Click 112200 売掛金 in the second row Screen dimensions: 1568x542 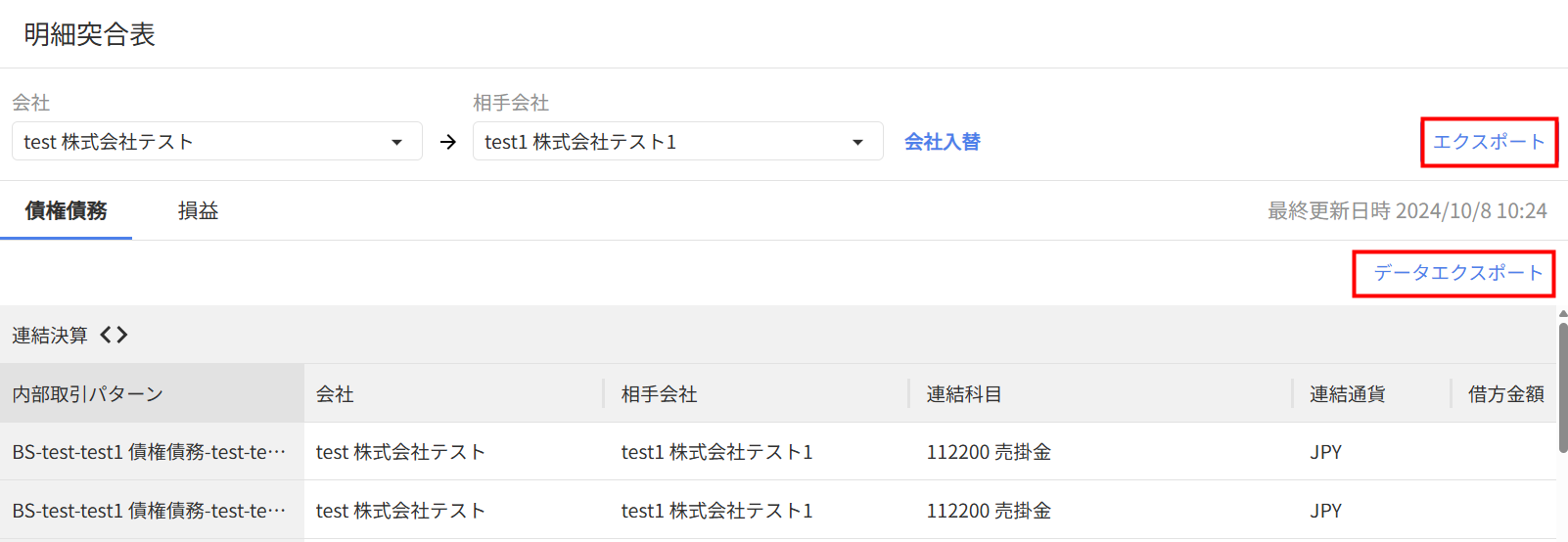[x=989, y=511]
